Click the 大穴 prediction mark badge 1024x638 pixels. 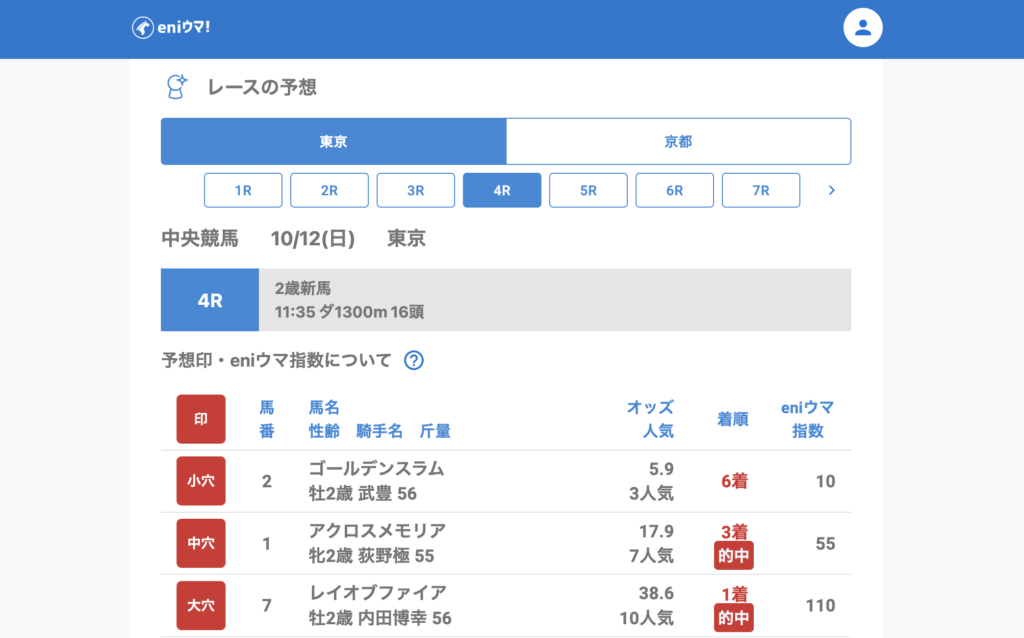coord(201,605)
